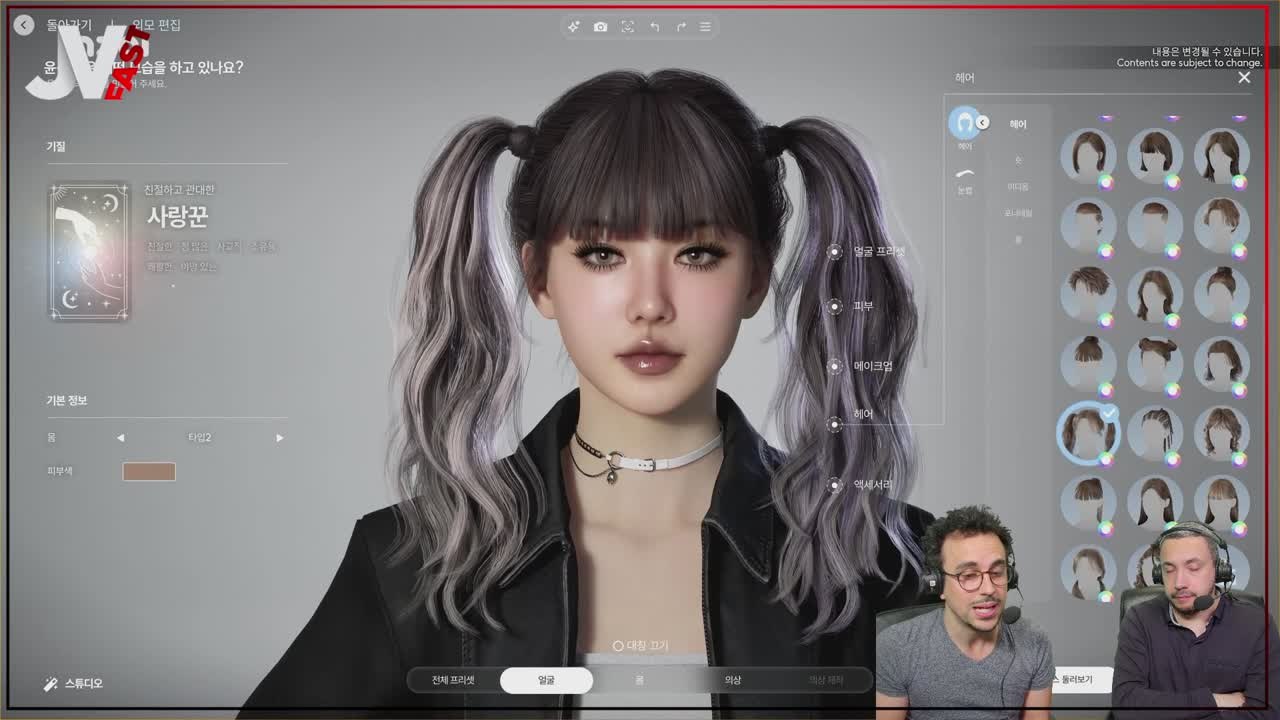
Task: Switch to the 얼굴 tab
Action: point(546,680)
